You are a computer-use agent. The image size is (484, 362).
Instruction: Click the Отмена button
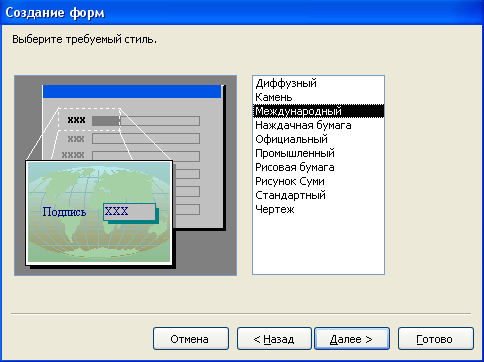[x=191, y=339]
